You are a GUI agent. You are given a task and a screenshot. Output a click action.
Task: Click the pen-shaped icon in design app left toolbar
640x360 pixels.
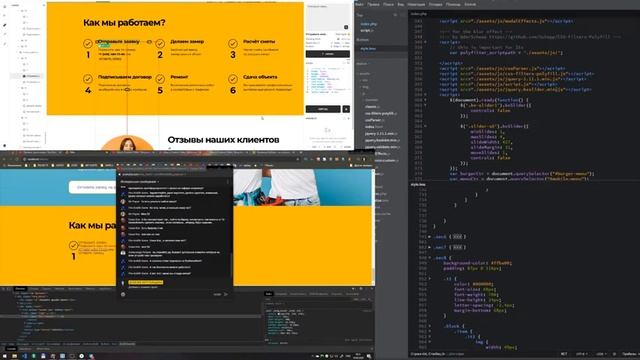point(5,25)
